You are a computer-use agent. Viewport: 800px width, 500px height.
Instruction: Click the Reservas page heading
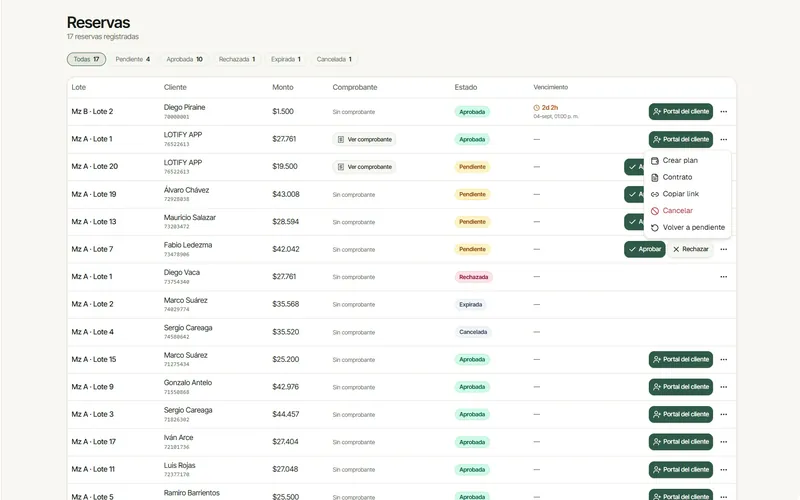[98, 22]
